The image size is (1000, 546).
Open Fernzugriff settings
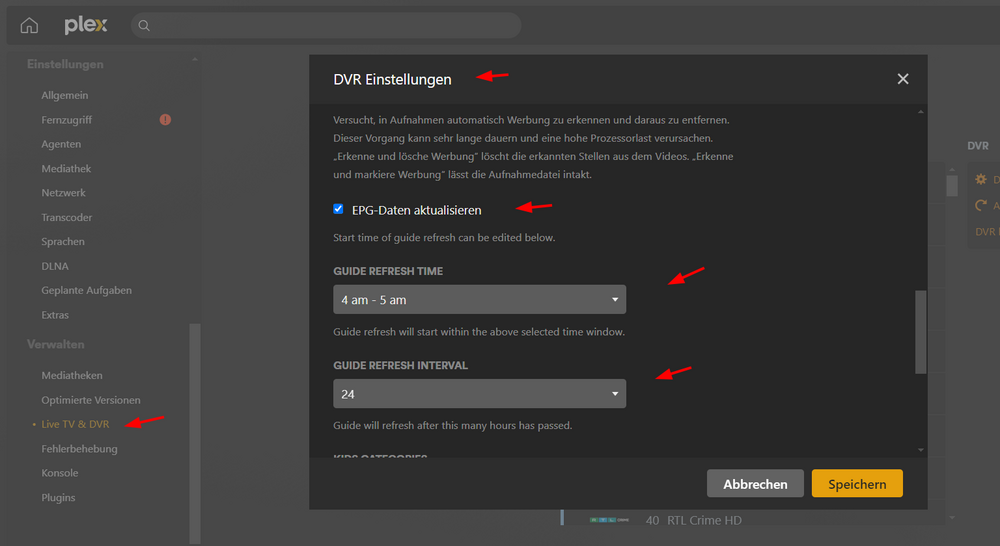click(67, 120)
